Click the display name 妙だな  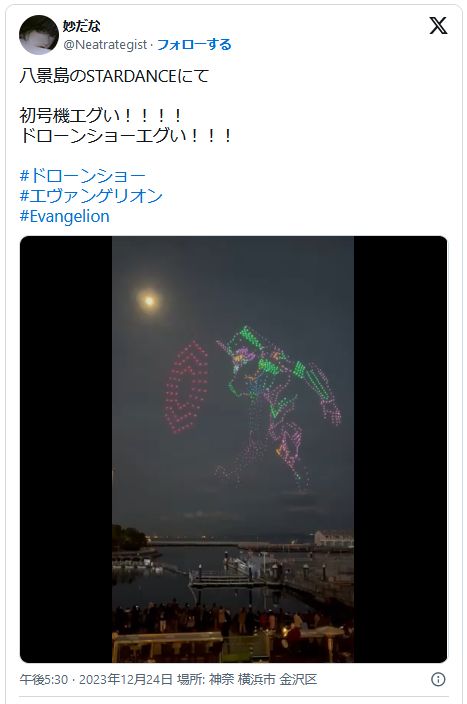(x=81, y=26)
